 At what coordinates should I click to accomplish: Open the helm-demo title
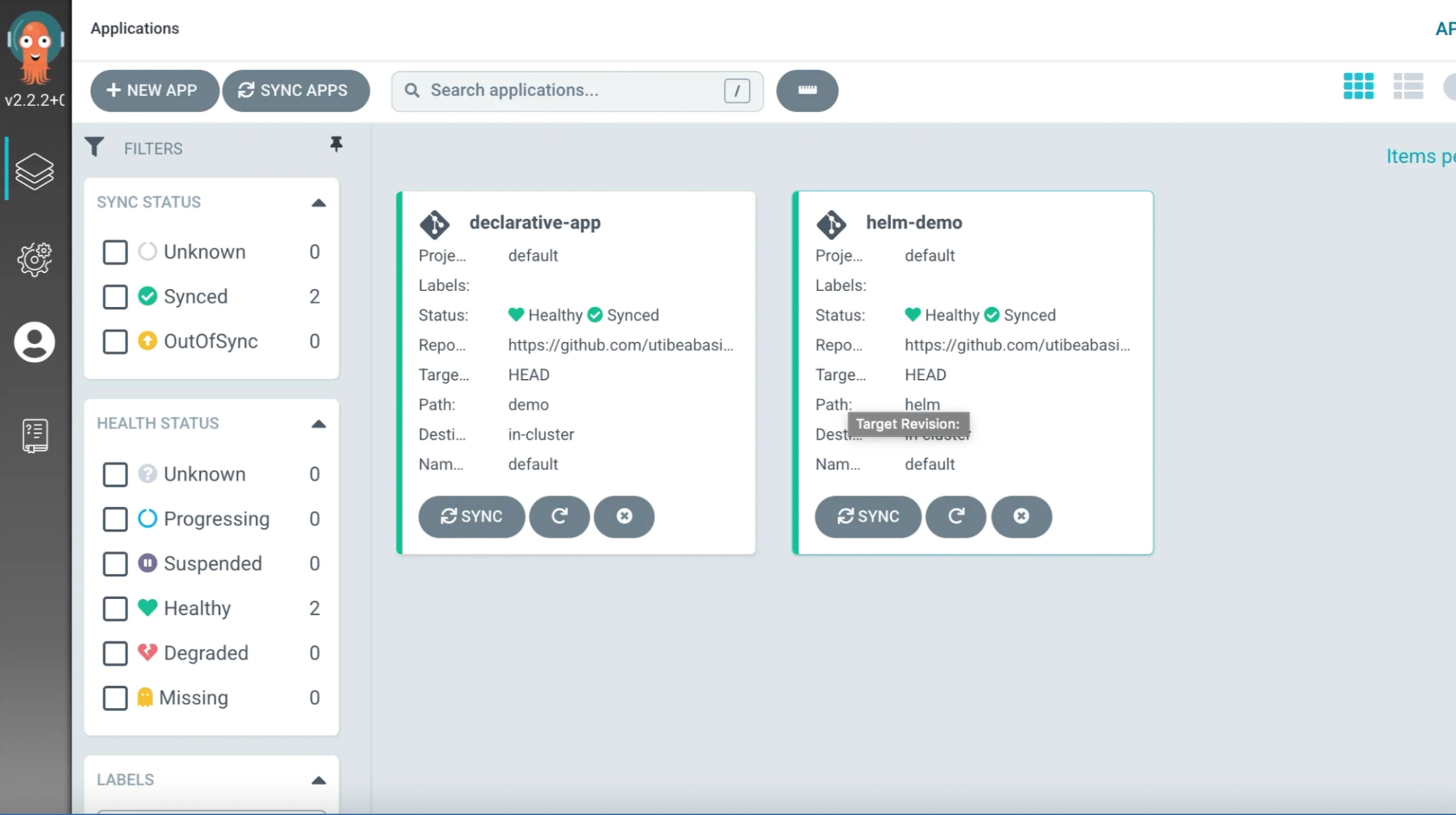pyautogui.click(x=914, y=222)
